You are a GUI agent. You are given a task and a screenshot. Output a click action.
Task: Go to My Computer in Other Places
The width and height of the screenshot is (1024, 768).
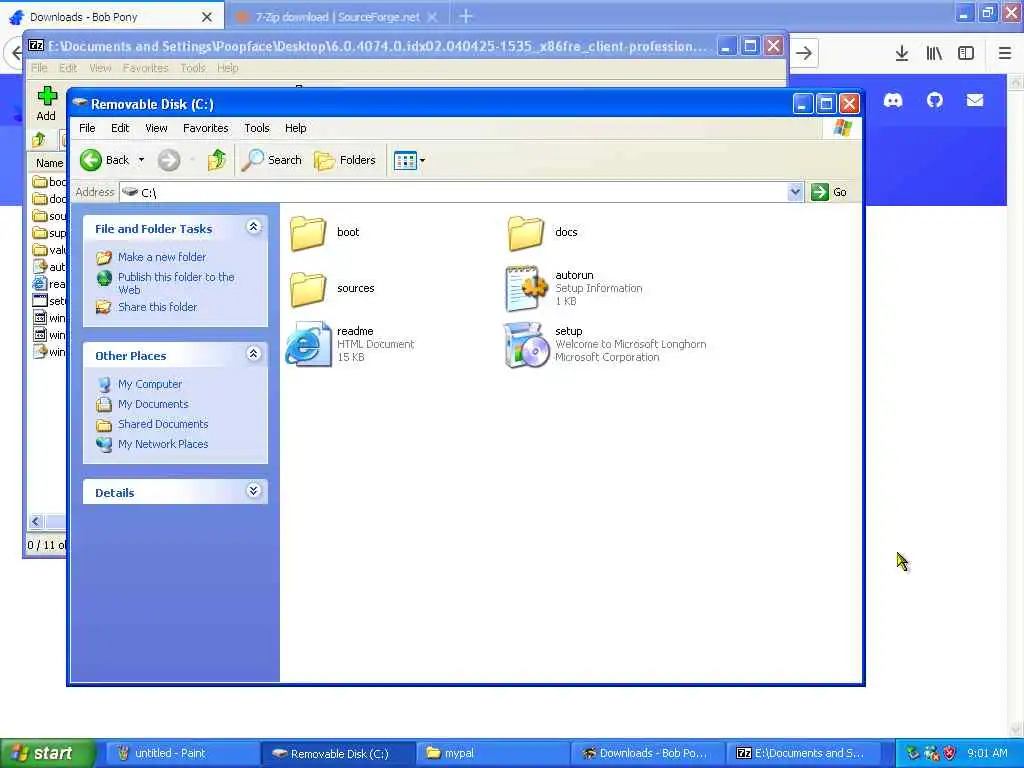150,384
